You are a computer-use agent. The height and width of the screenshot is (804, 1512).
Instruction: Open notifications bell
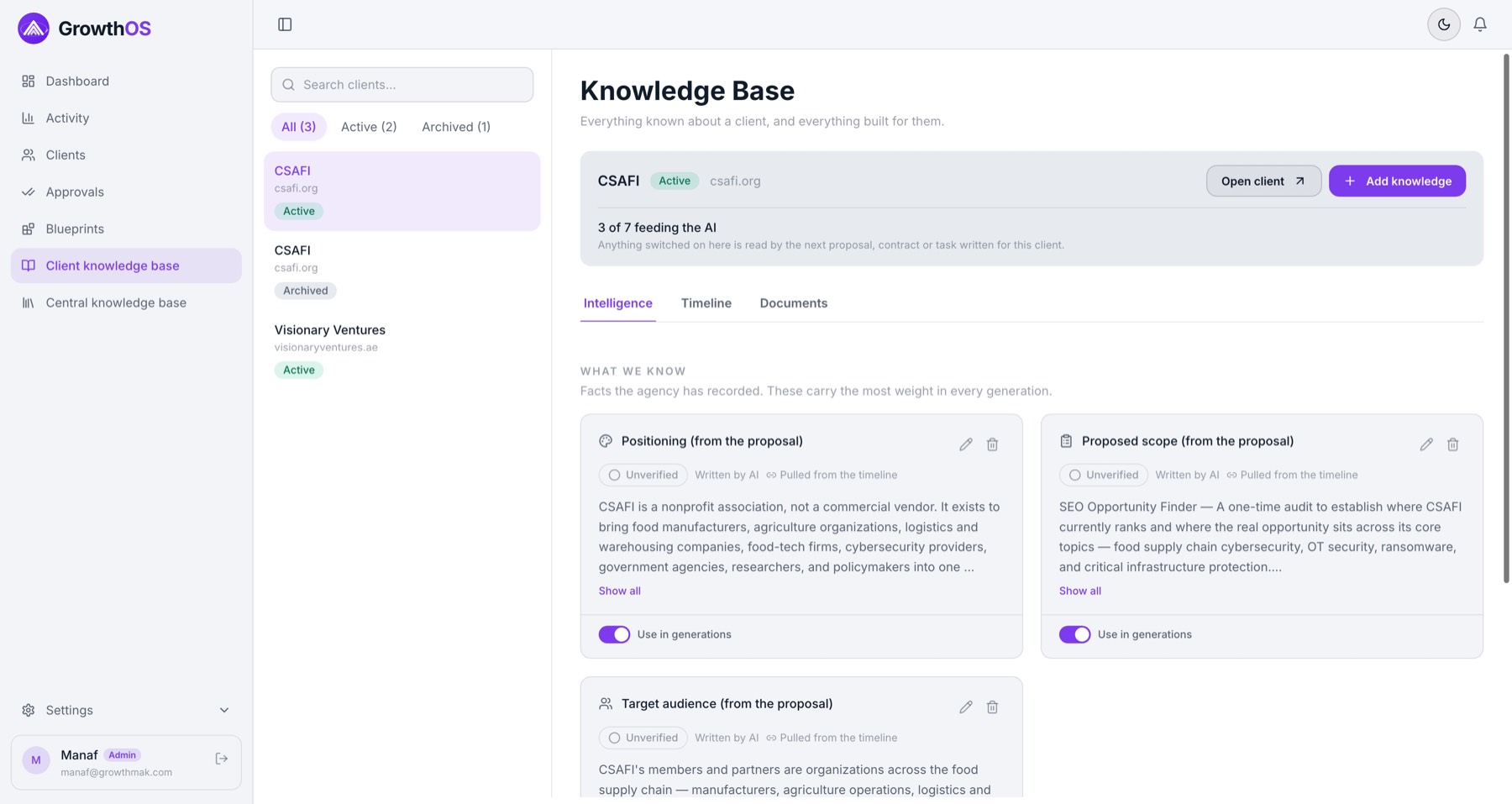point(1480,24)
